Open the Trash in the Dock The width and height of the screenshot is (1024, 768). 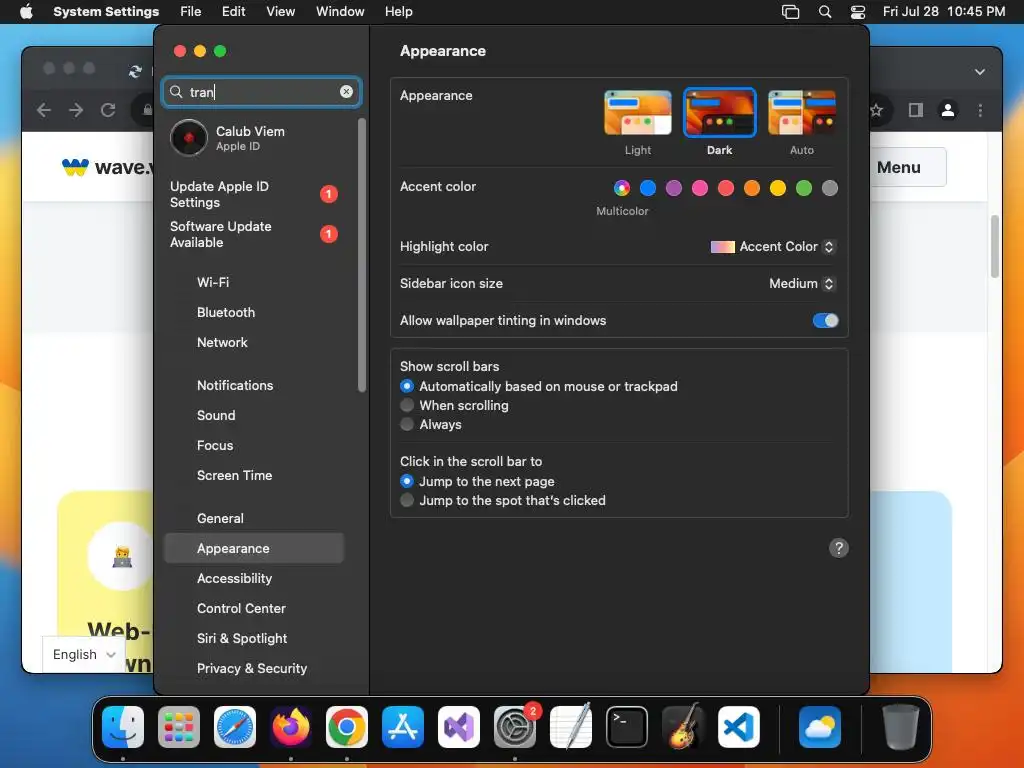click(901, 727)
